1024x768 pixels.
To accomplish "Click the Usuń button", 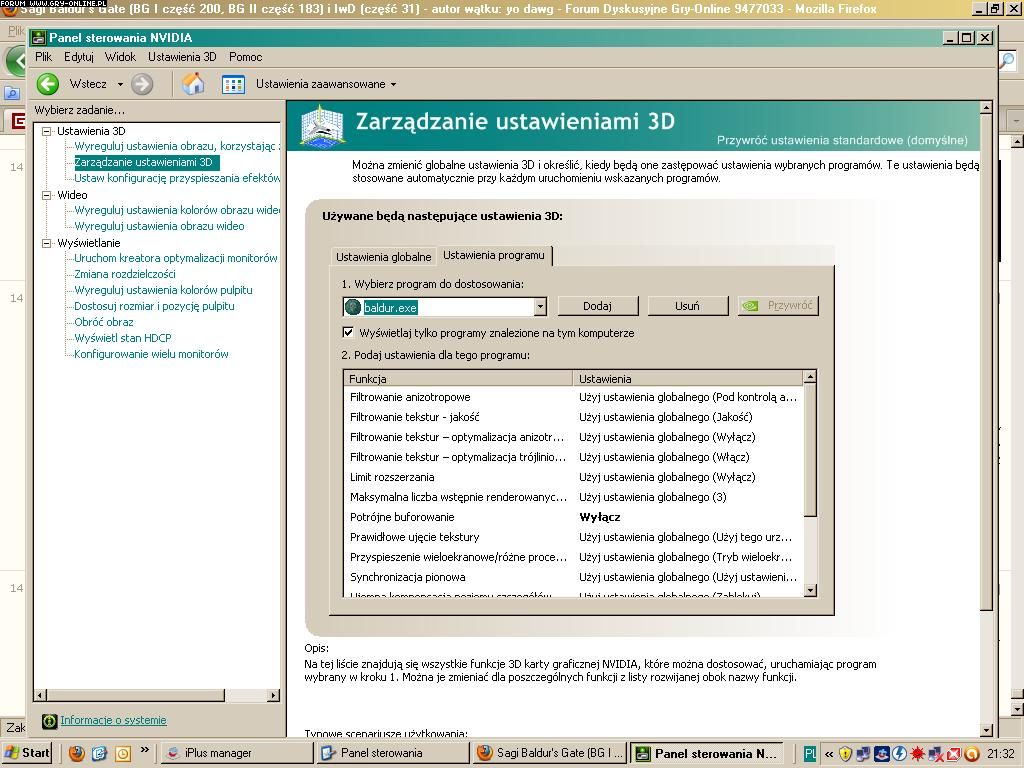I will (687, 306).
